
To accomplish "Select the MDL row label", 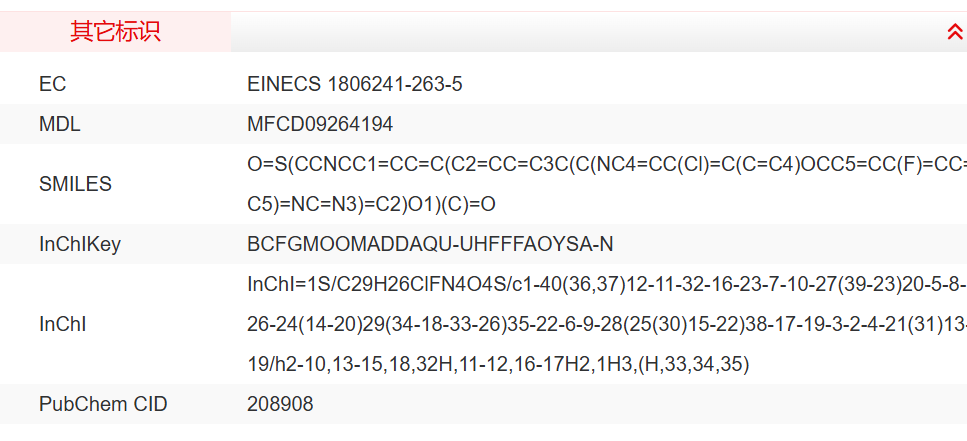I will (x=60, y=124).
